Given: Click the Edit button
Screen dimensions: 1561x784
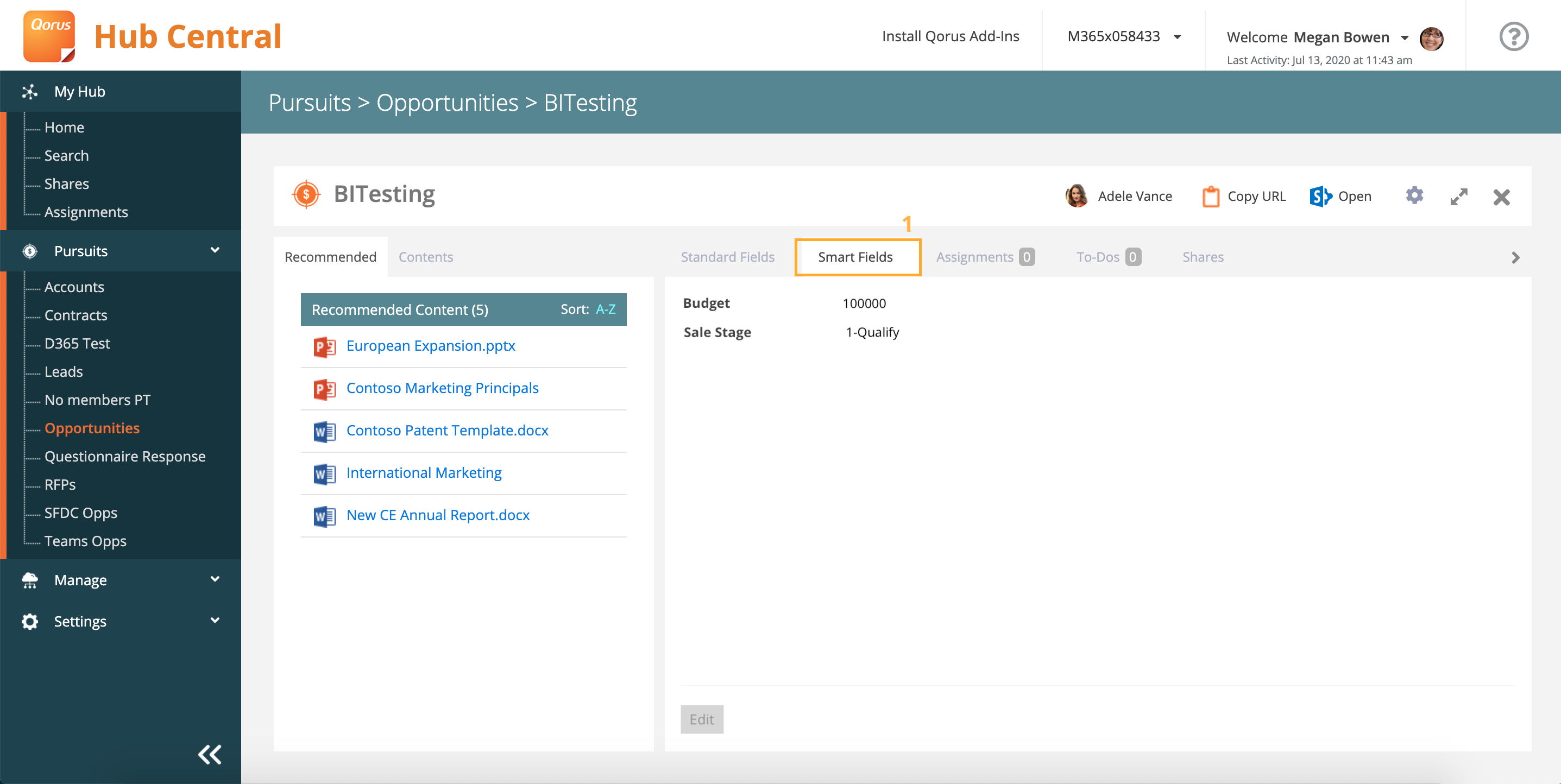Looking at the screenshot, I should (701, 719).
